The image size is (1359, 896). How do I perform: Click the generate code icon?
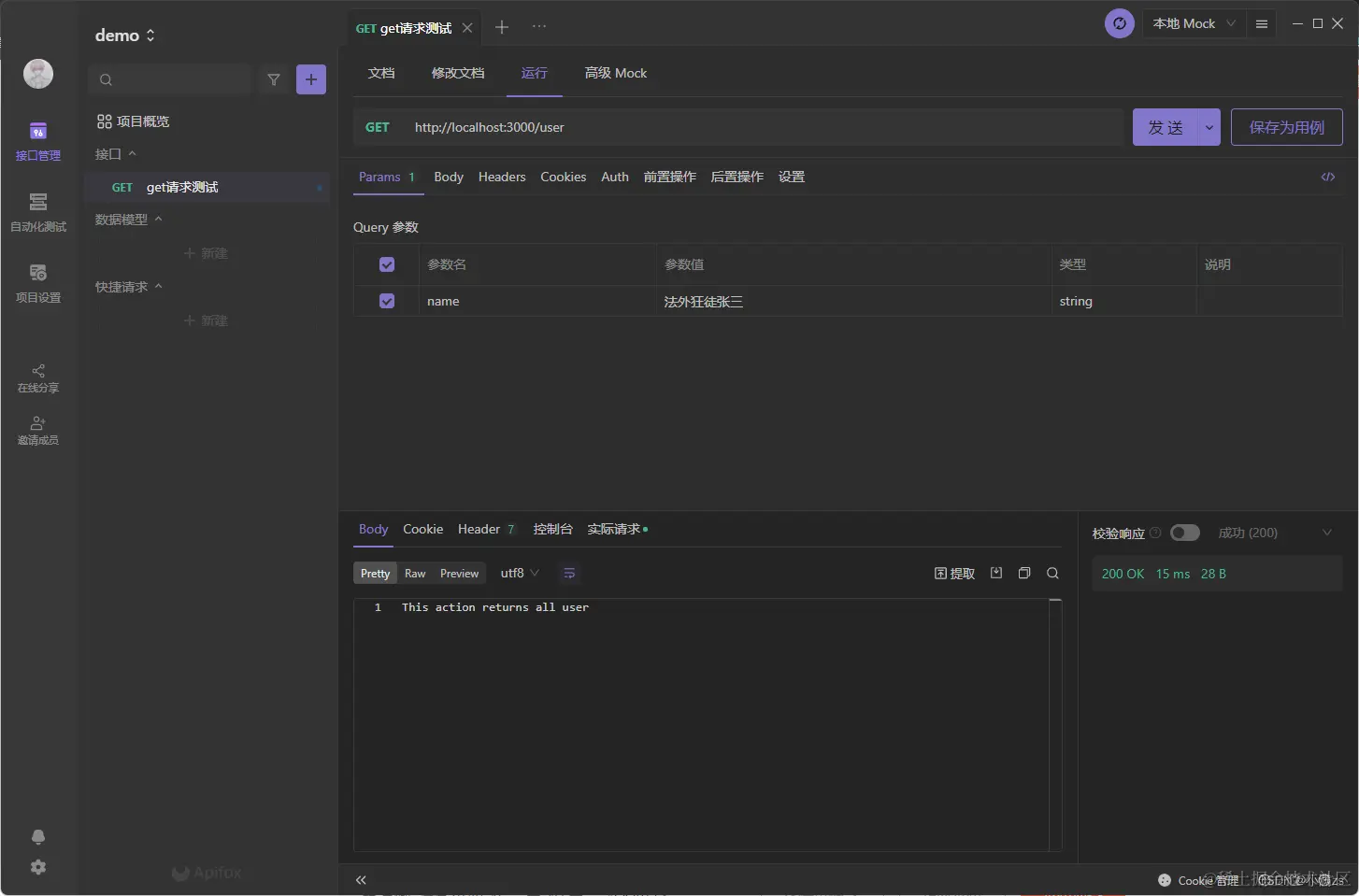pyautogui.click(x=1328, y=177)
